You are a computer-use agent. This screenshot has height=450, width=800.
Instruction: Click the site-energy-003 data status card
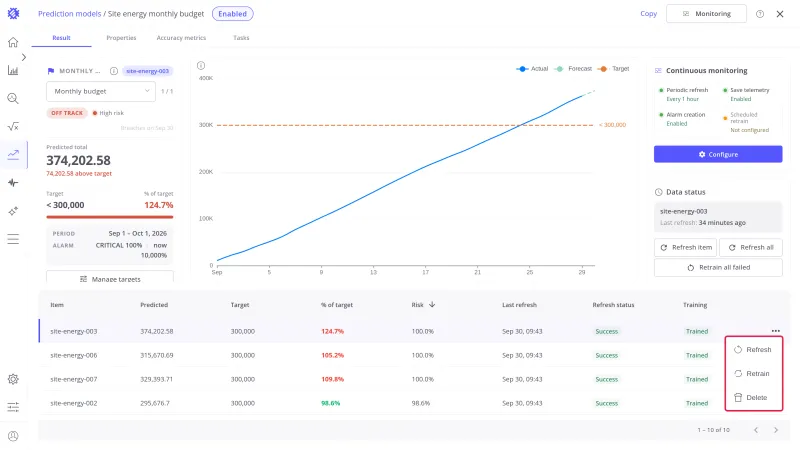click(x=718, y=217)
